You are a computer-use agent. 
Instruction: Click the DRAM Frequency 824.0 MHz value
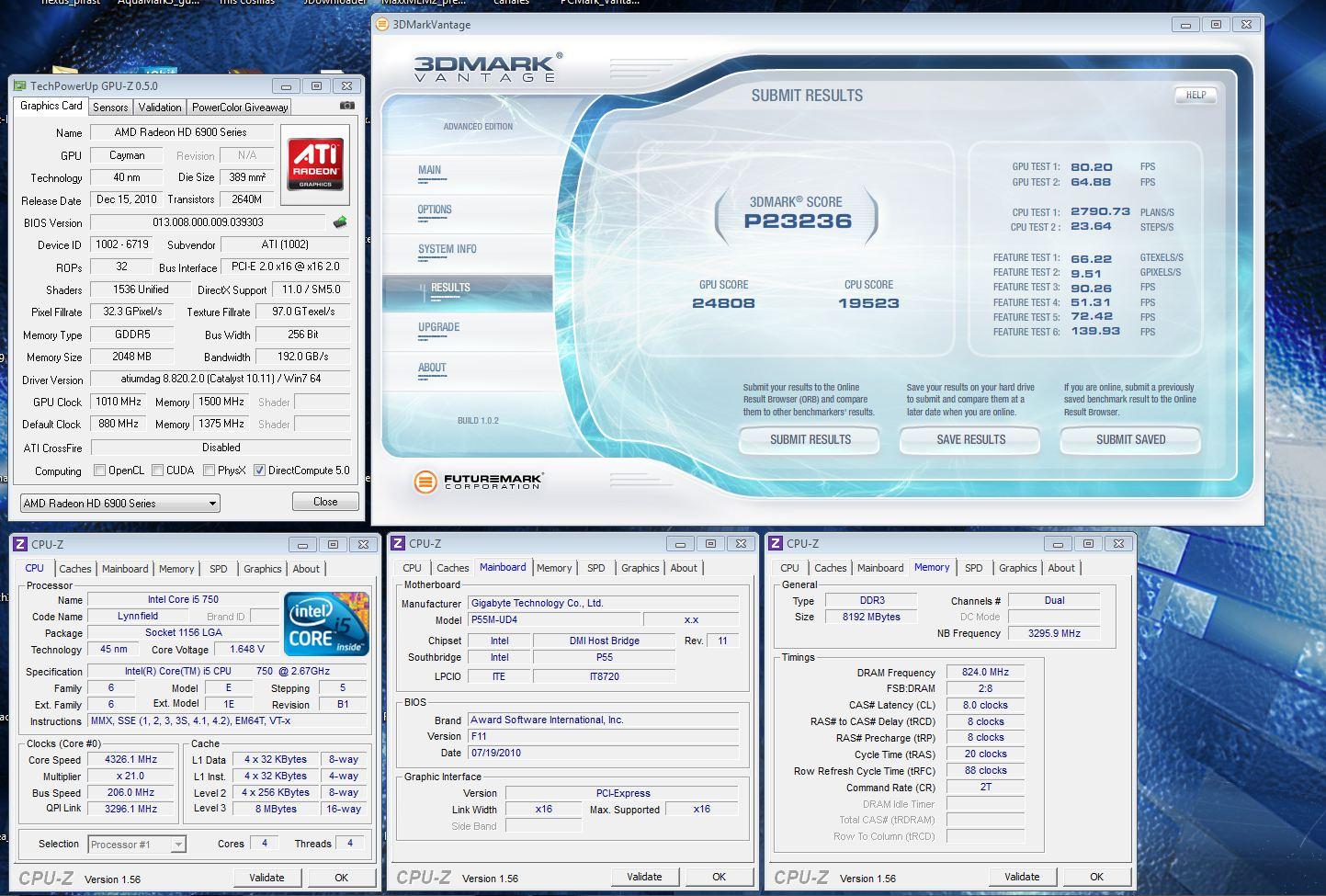click(985, 673)
